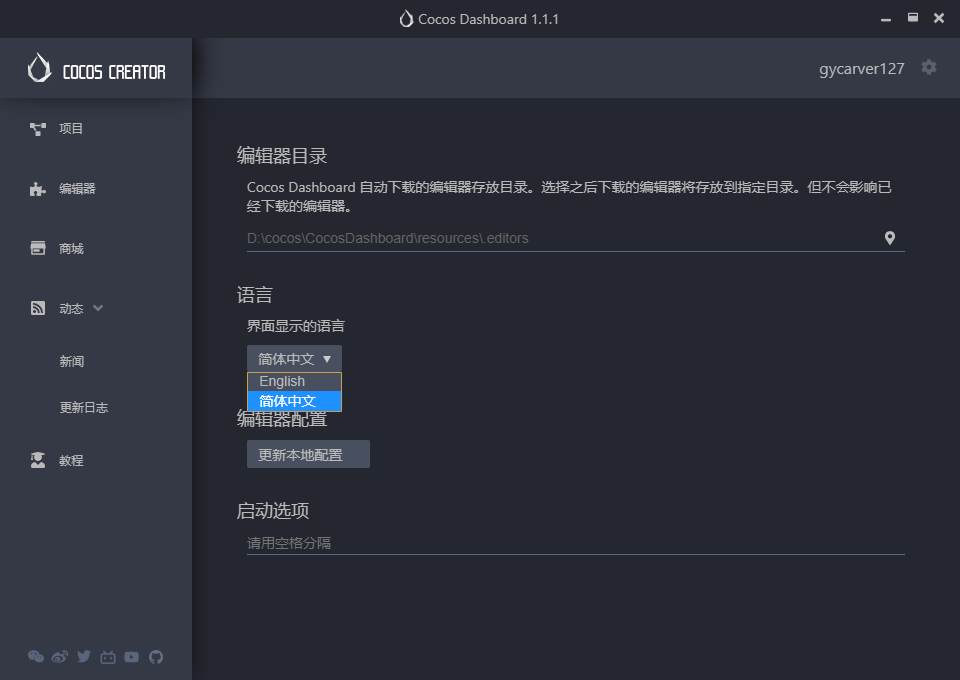Open 更新日志 changelog page
Image resolution: width=960 pixels, height=680 pixels.
tap(84, 408)
